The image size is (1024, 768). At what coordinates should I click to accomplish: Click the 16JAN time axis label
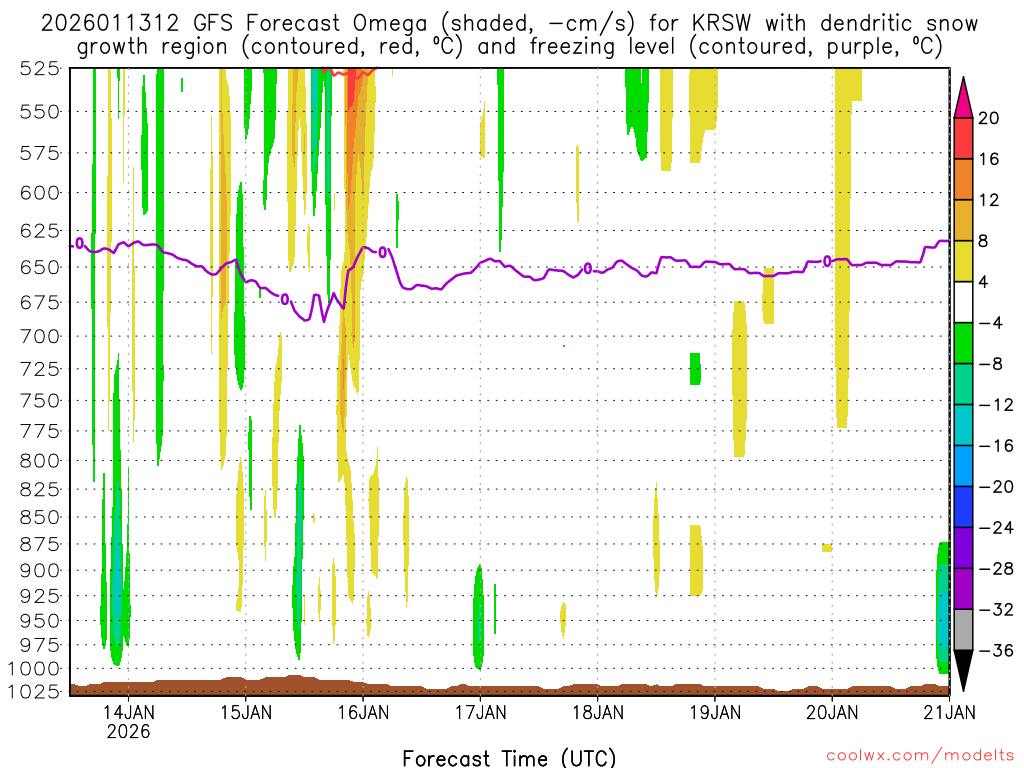(x=363, y=712)
